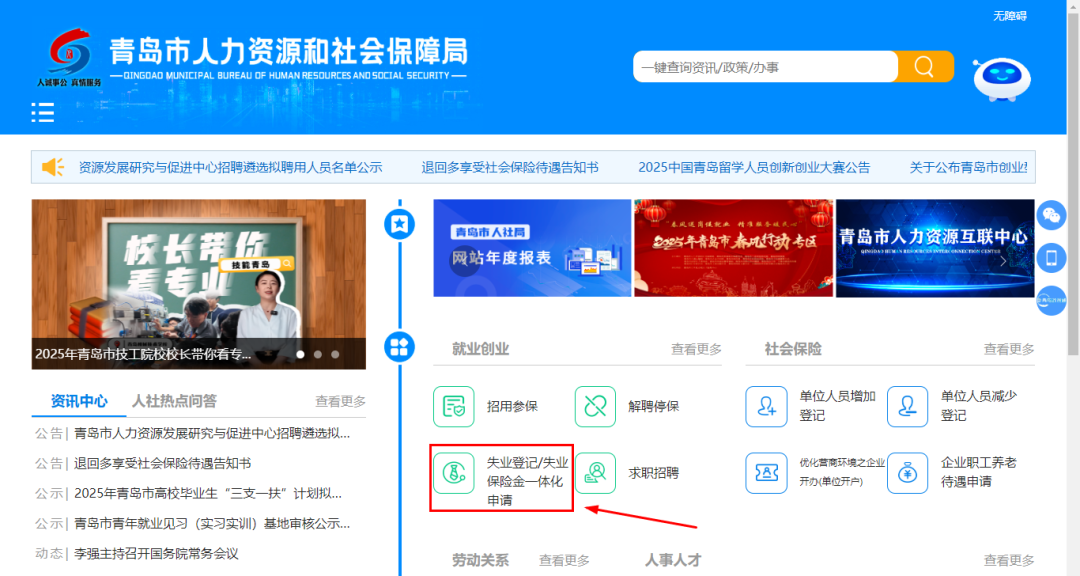Click the 单位人员减少登记 icon
Screen dimensions: 1080x576
[x=907, y=406]
